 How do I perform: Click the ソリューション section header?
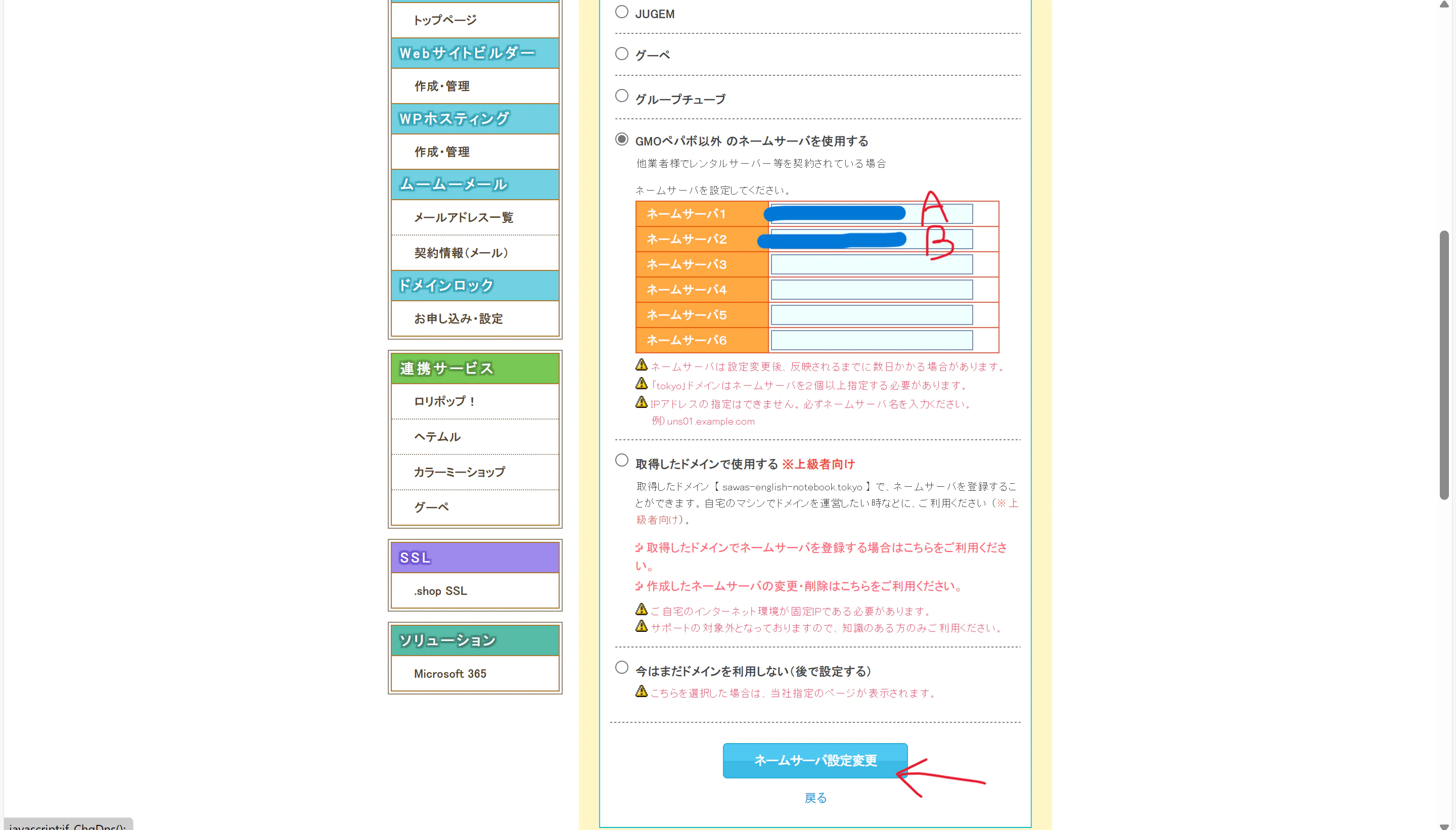click(x=475, y=640)
